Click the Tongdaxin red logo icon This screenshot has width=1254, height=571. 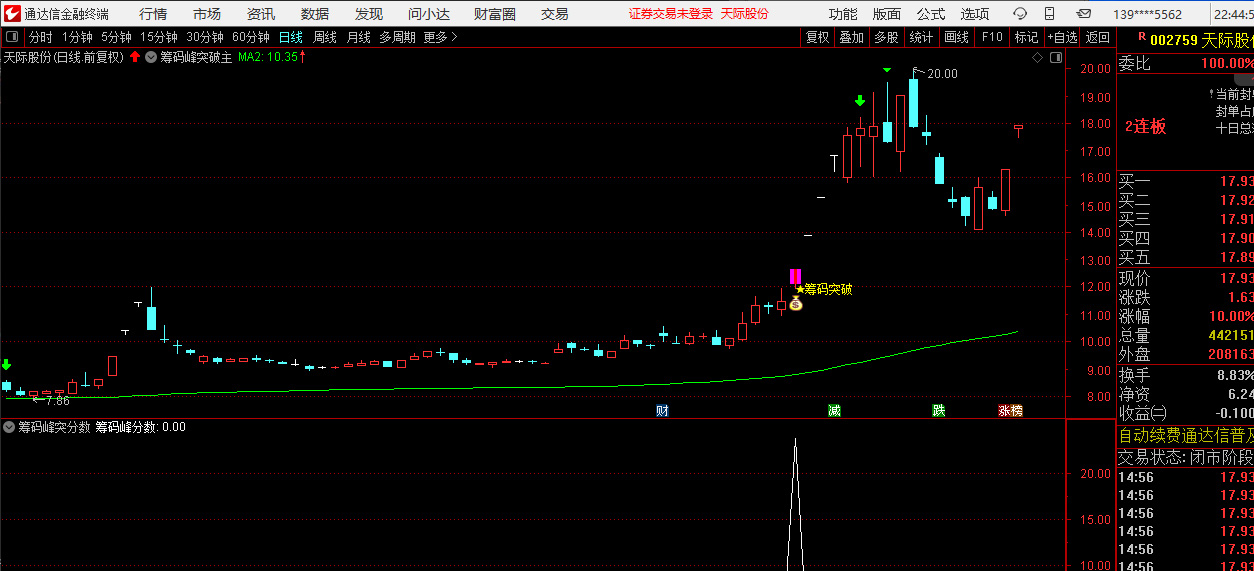tap(12, 13)
